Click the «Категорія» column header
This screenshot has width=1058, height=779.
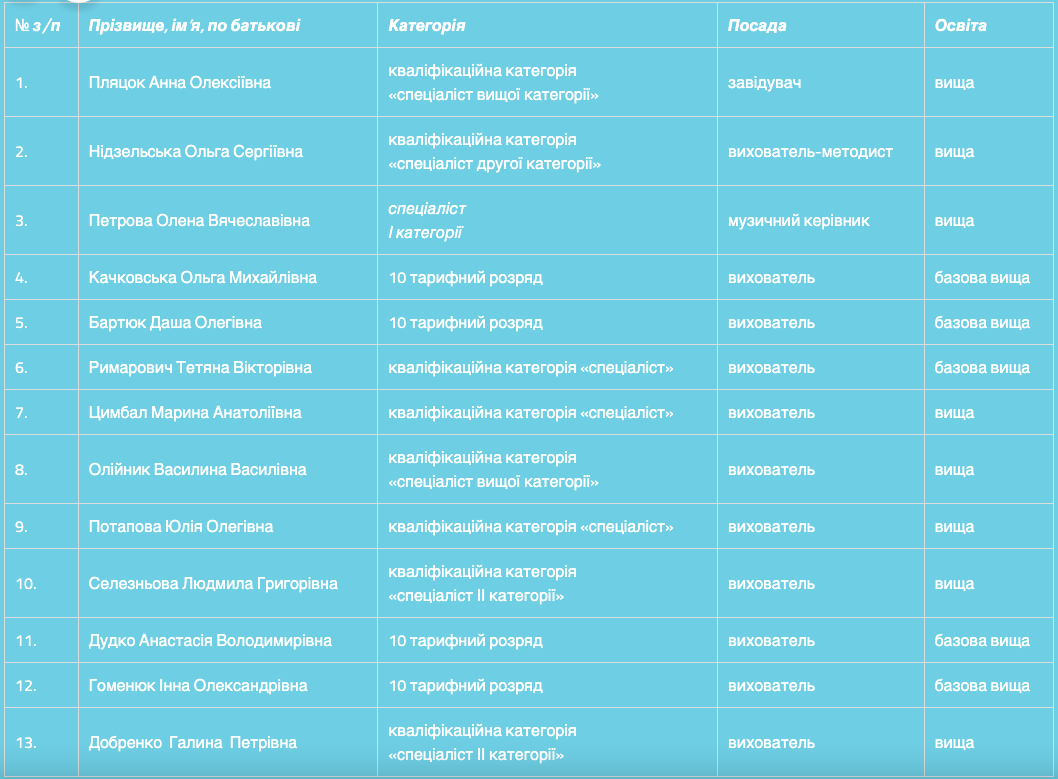tap(427, 25)
